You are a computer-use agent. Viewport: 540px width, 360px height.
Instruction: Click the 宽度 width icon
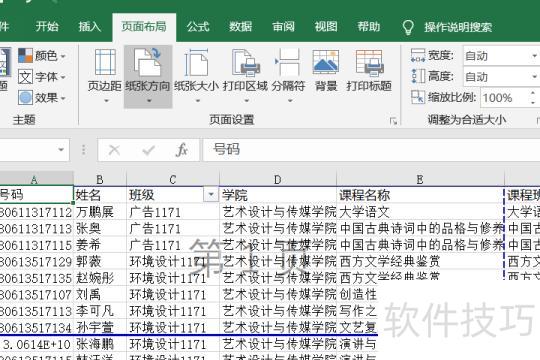(x=418, y=55)
